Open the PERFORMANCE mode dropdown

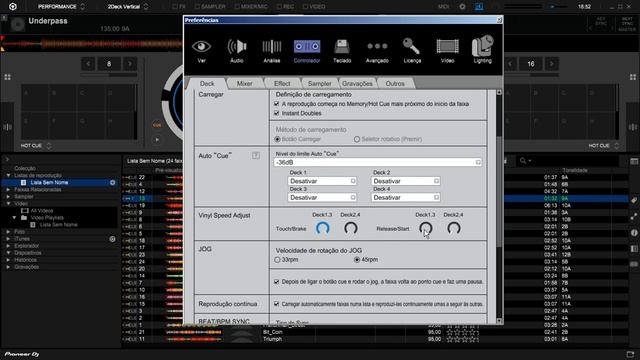point(61,7)
